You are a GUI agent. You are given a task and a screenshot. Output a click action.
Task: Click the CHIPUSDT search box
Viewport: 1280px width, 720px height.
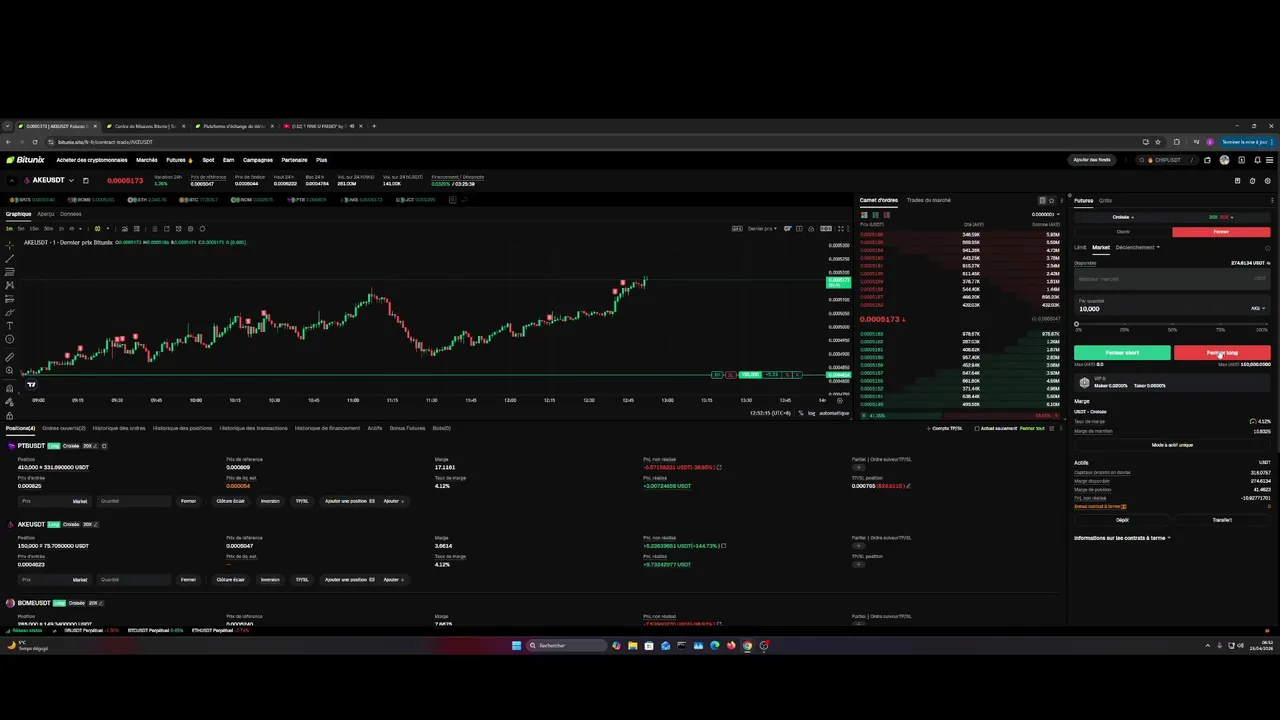[1166, 160]
